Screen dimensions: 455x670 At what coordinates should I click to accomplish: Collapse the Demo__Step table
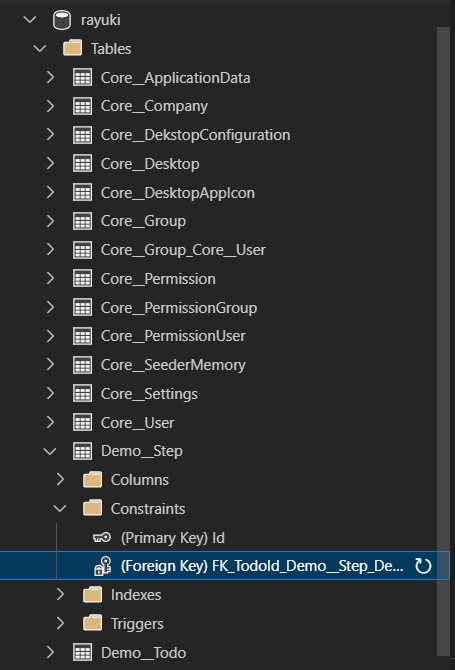(x=50, y=451)
